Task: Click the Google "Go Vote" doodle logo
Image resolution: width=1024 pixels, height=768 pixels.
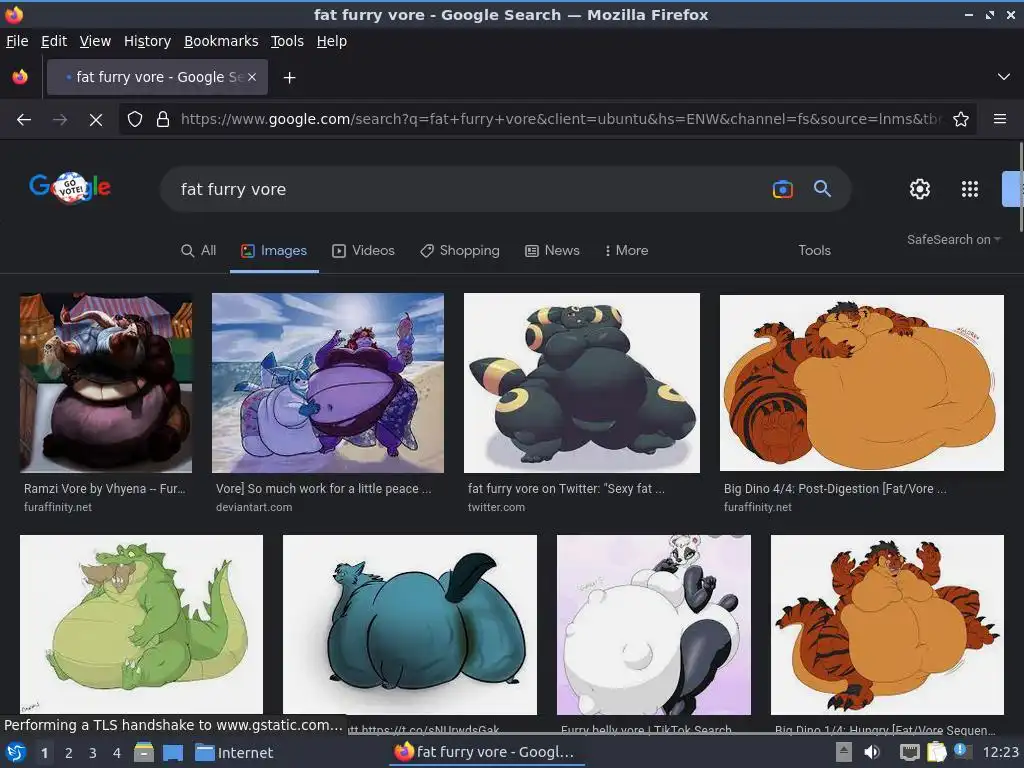Action: pos(70,187)
